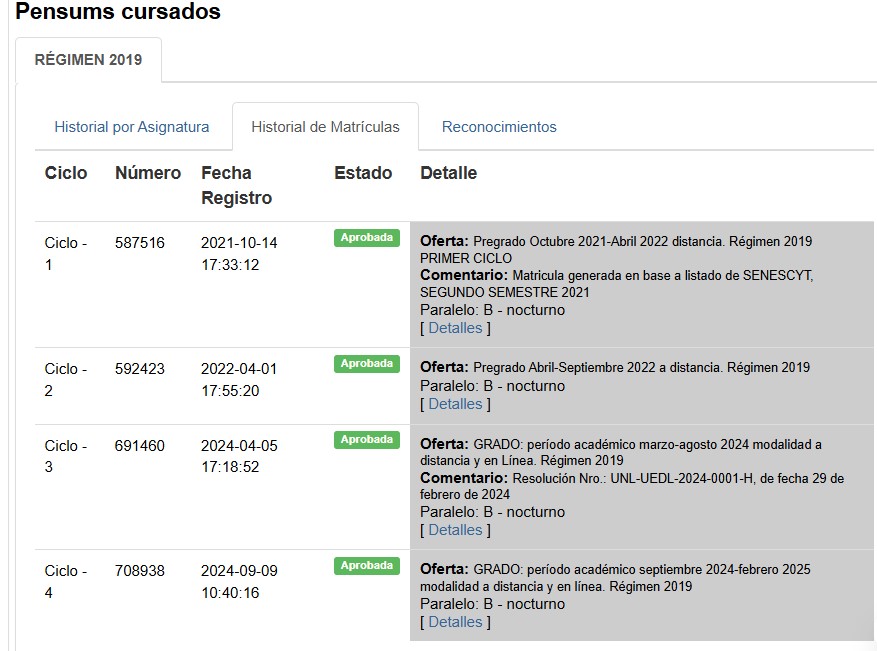Click the Pensums cursados heading
The height and width of the screenshot is (651, 877).
coord(118,13)
